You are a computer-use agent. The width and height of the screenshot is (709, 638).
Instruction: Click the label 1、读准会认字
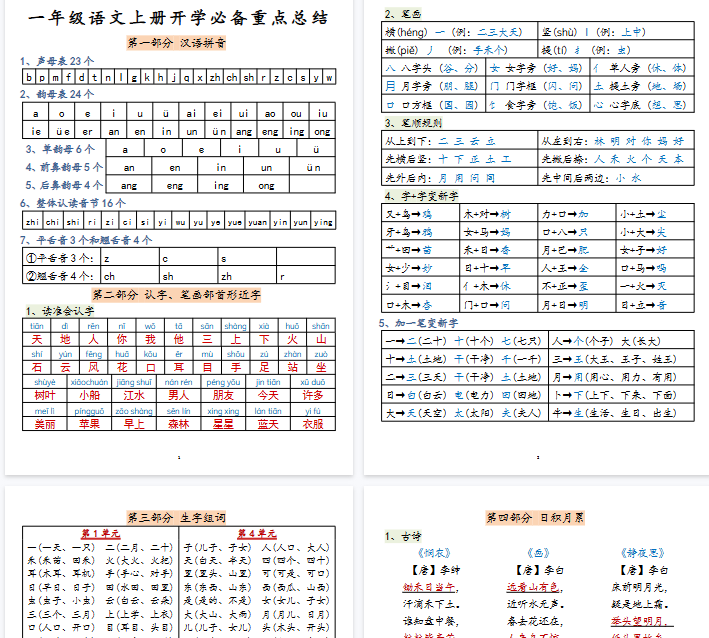(60, 311)
